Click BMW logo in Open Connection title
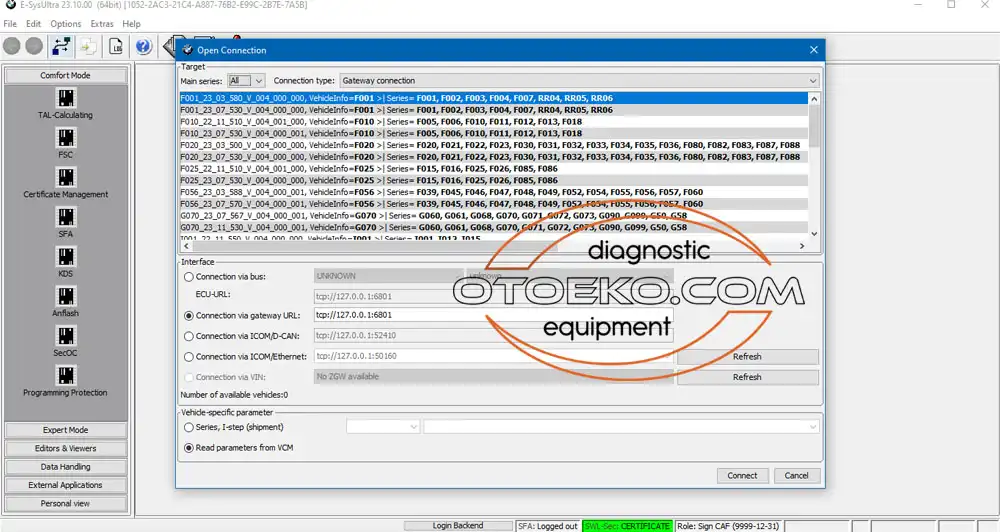 [188, 50]
